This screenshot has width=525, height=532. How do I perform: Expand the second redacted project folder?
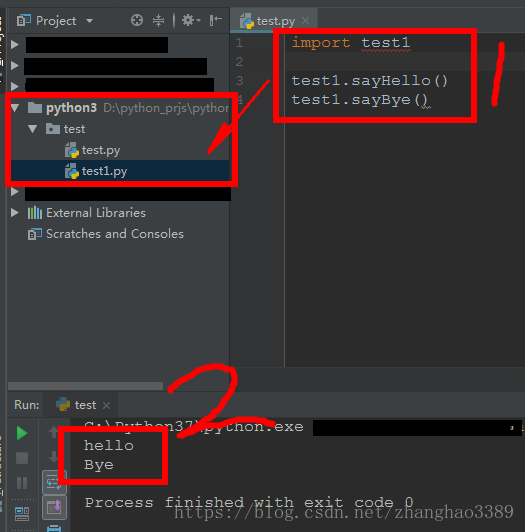point(15,65)
